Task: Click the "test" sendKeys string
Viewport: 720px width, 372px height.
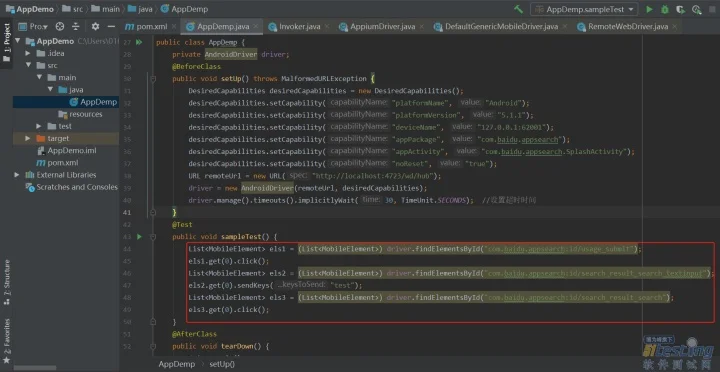Action: pos(342,285)
